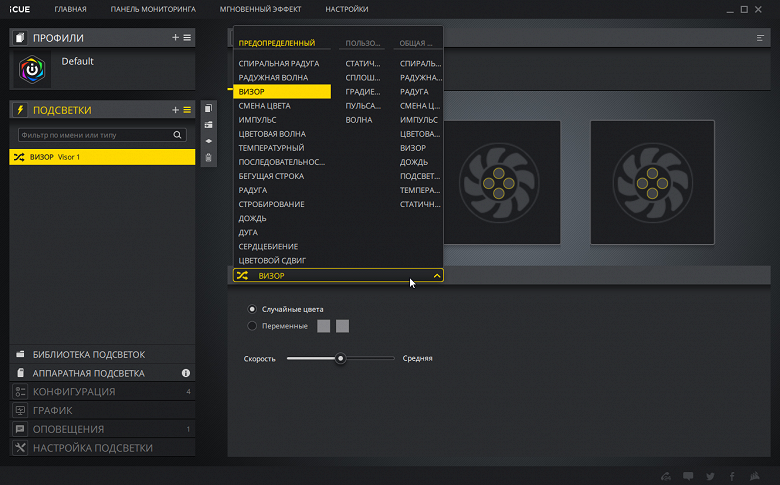
Task: Select the Случайные цвета radio button
Action: pos(252,309)
